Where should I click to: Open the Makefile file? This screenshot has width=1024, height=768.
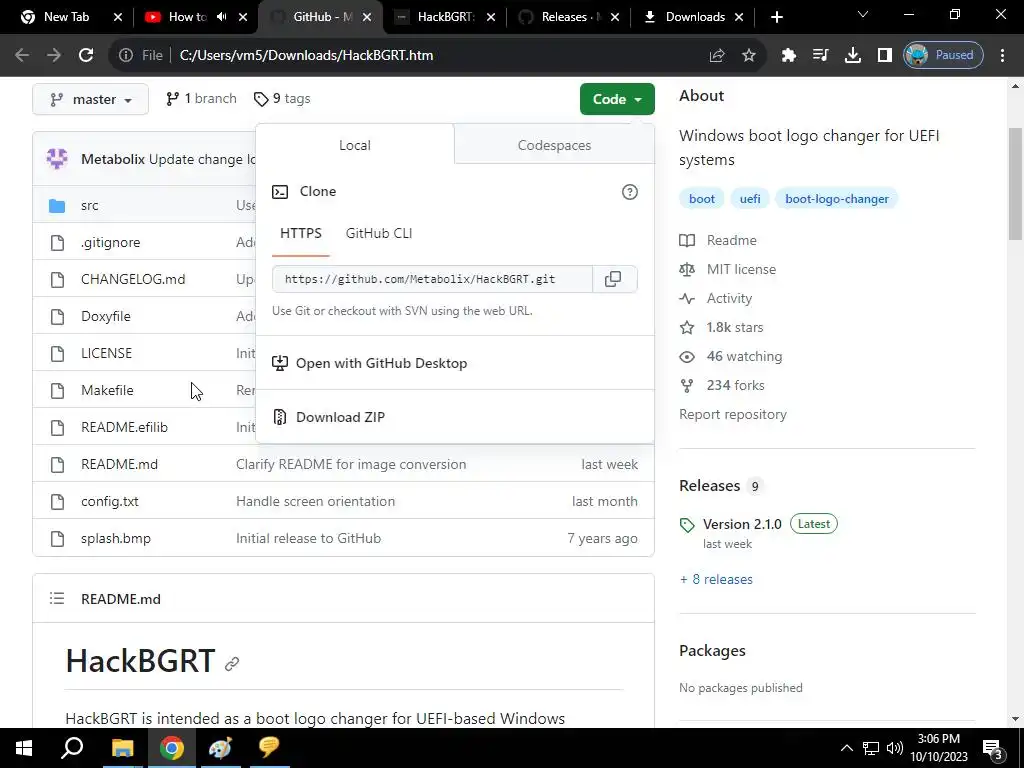tap(107, 390)
